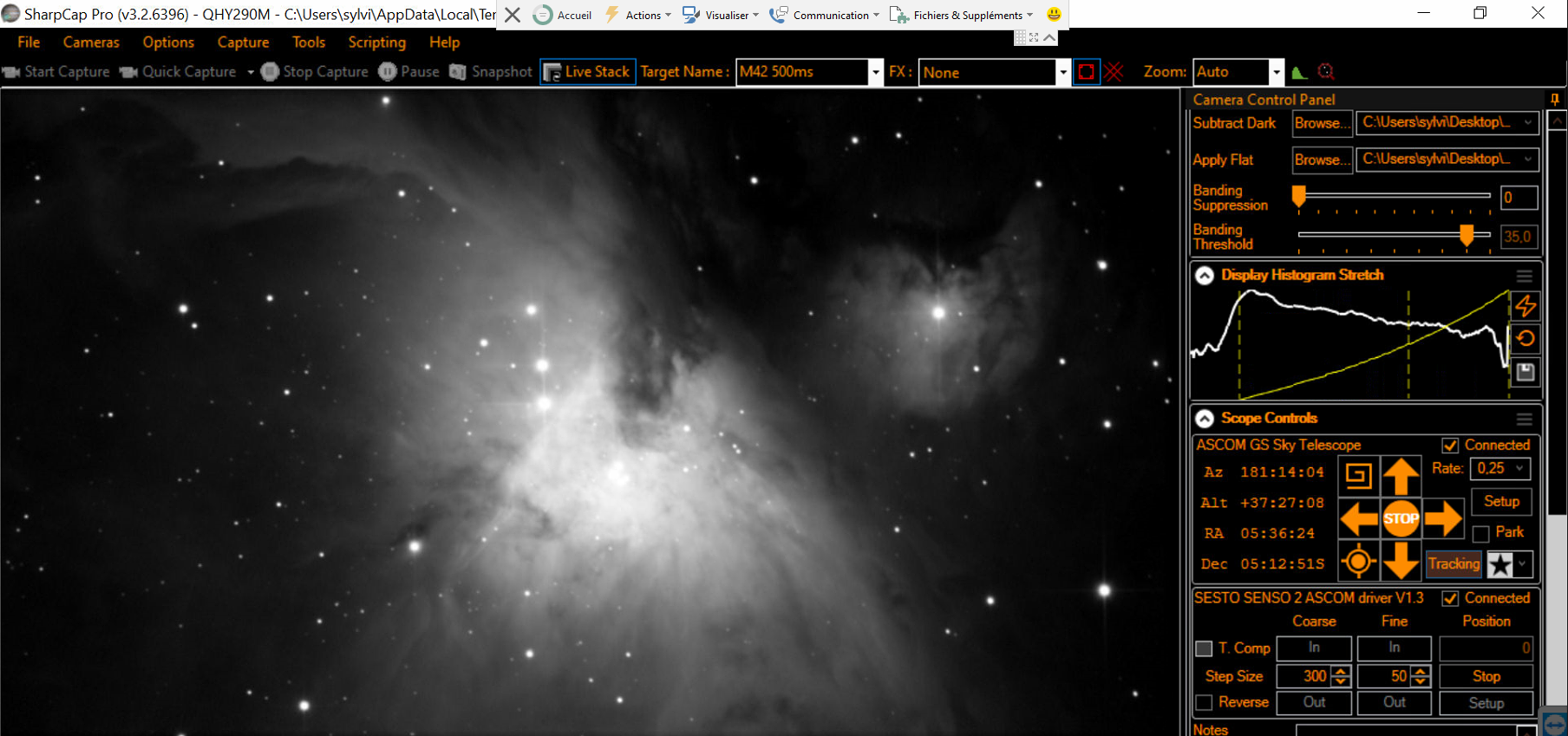Click the spiral search scope button
The width and height of the screenshot is (1568, 736).
point(1359,476)
